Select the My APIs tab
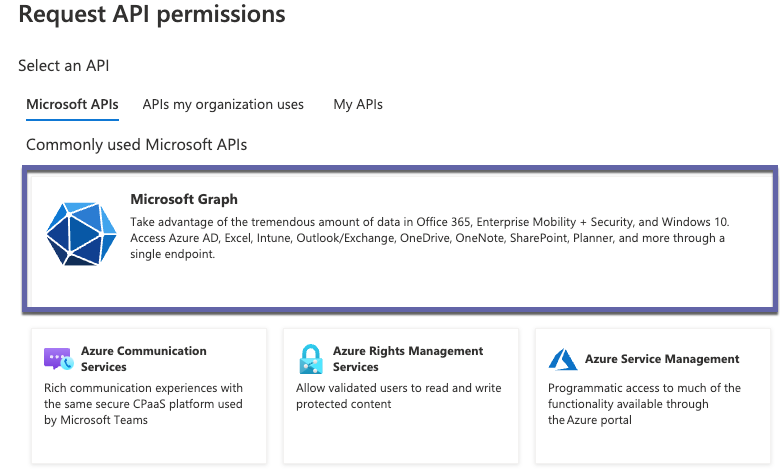The image size is (780, 473). (358, 104)
